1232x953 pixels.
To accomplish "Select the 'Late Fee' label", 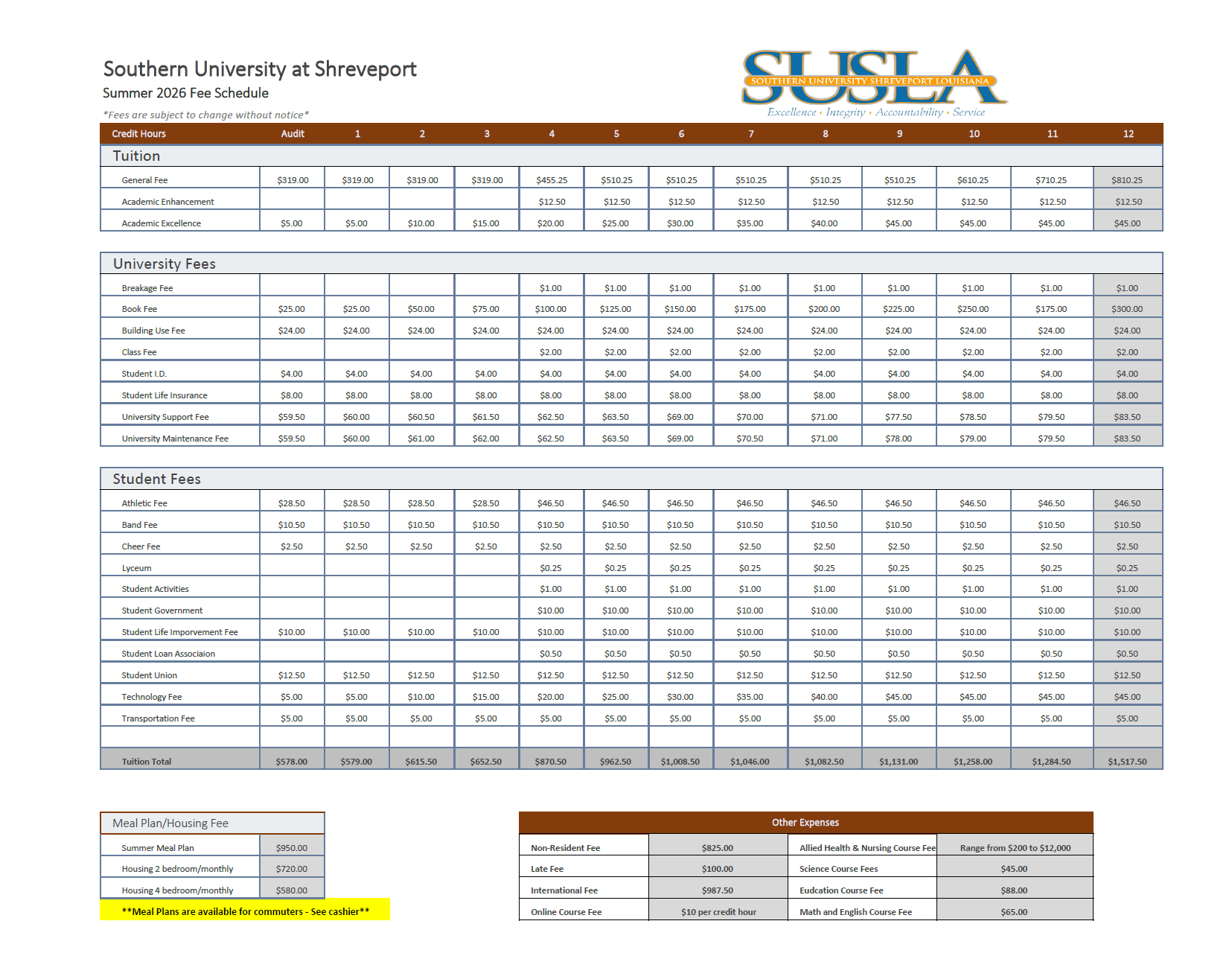I will tap(547, 869).
